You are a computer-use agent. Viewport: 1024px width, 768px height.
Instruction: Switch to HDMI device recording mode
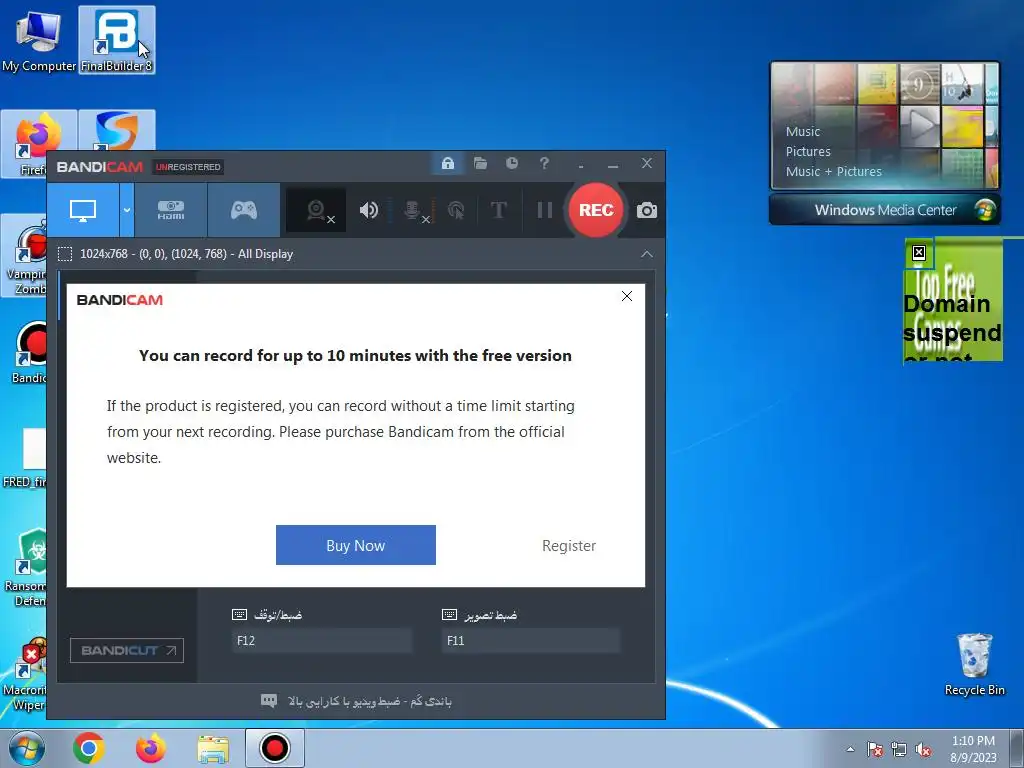pos(171,210)
